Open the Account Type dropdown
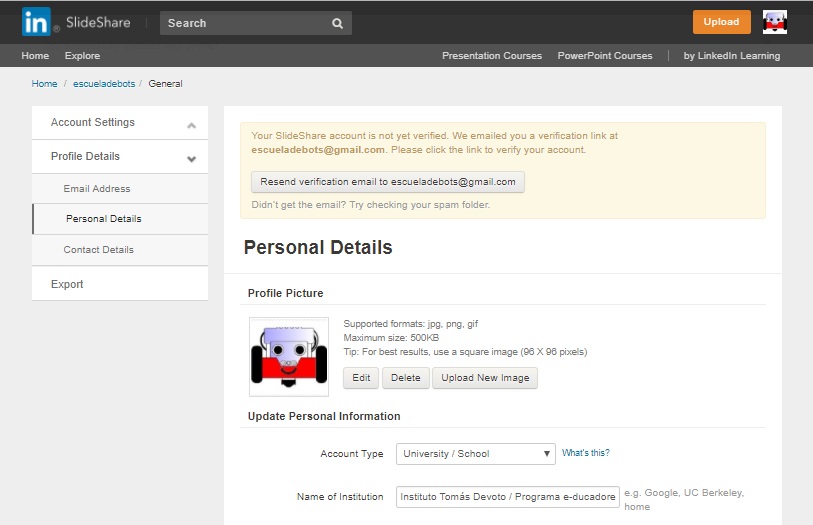813x525 pixels. click(x=476, y=454)
